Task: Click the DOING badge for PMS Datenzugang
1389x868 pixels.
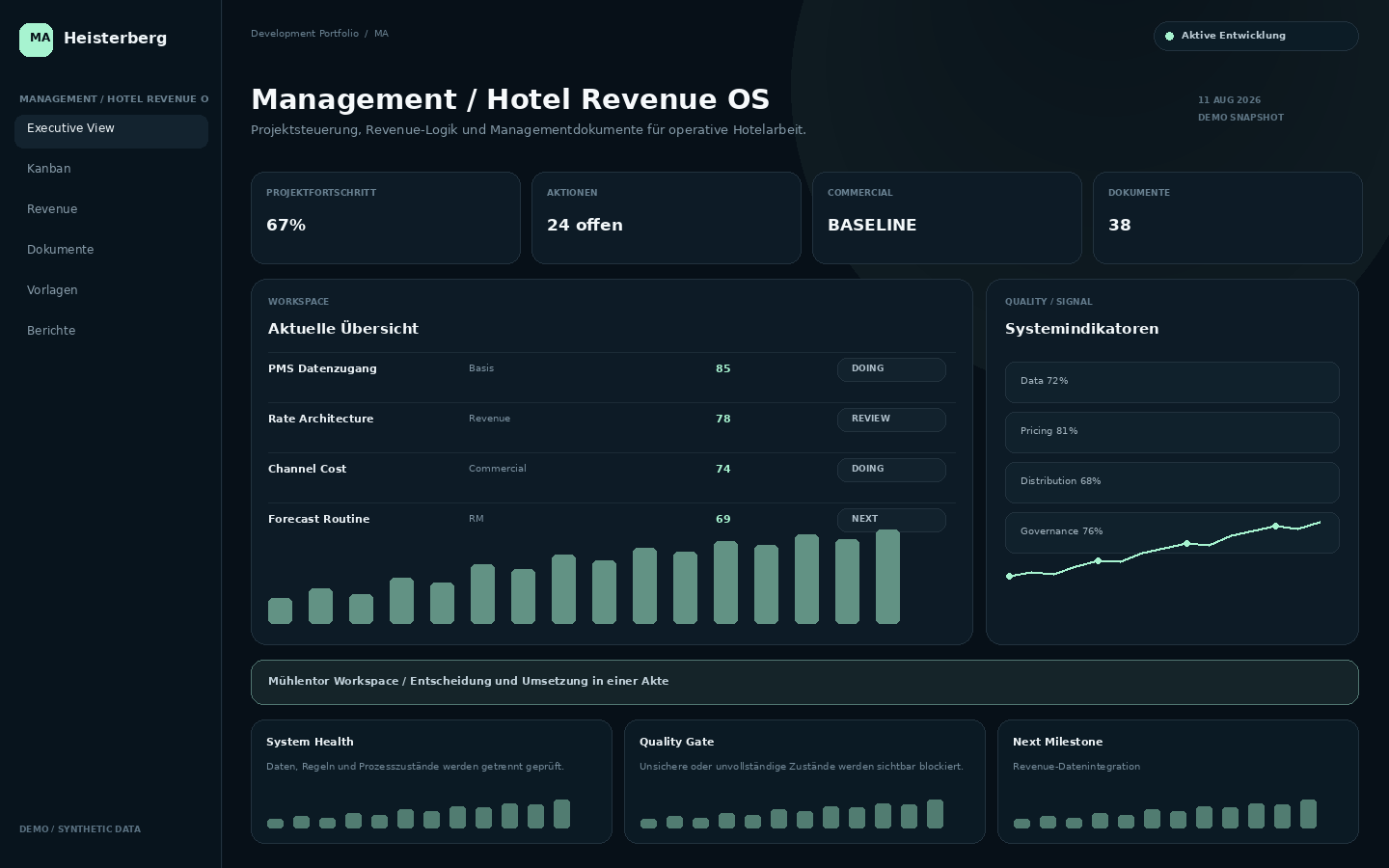Action: click(891, 369)
